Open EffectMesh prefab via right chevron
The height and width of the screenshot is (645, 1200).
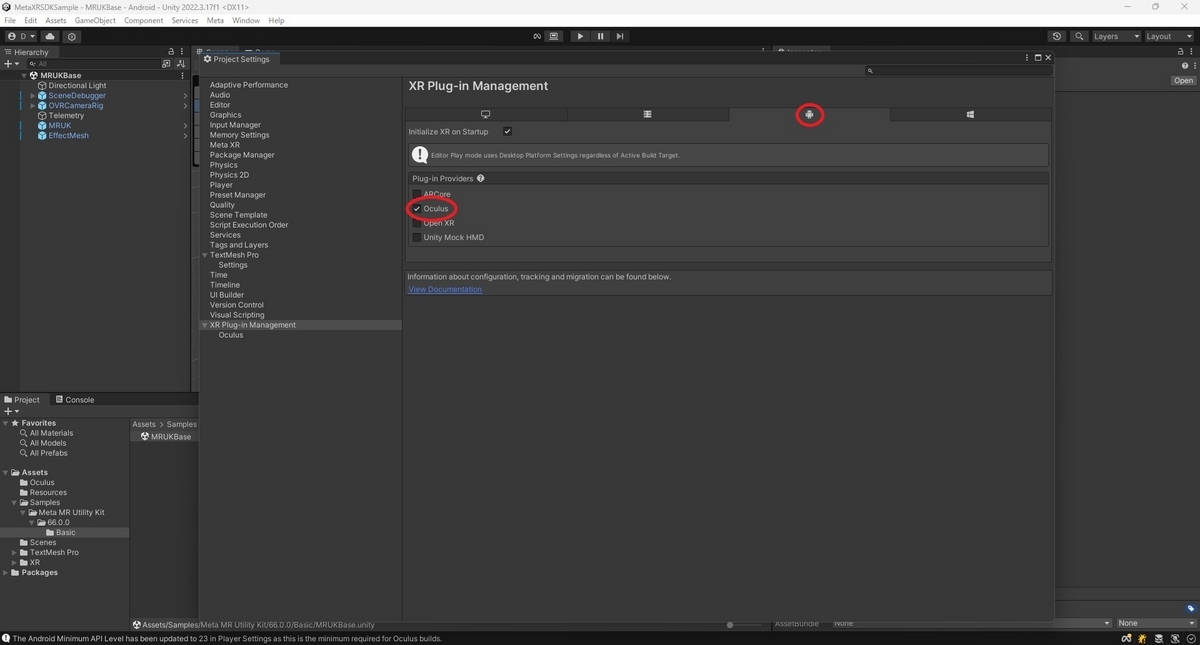click(185, 135)
